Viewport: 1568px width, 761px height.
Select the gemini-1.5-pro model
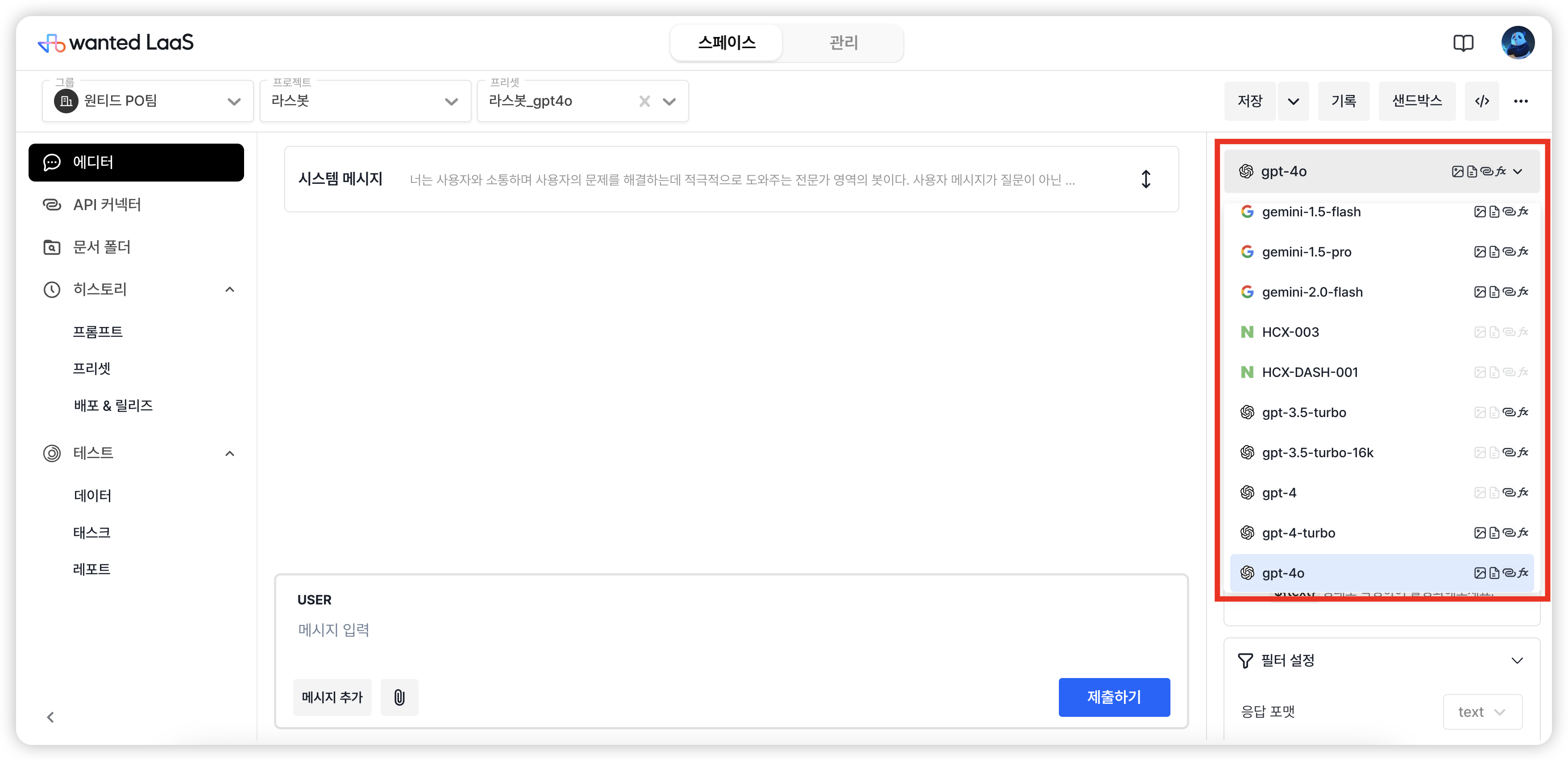click(1382, 252)
